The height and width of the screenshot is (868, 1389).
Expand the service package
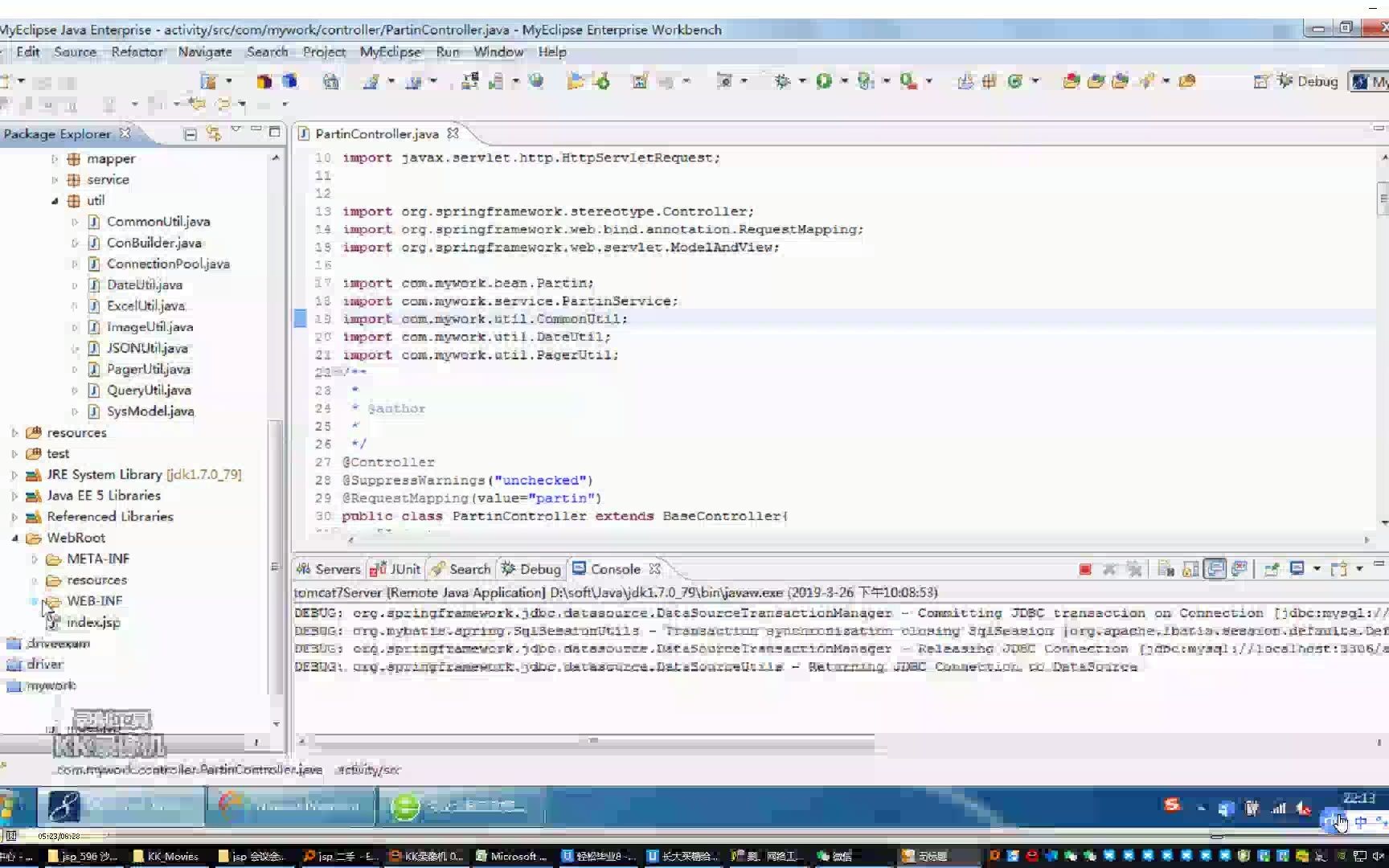pos(55,180)
